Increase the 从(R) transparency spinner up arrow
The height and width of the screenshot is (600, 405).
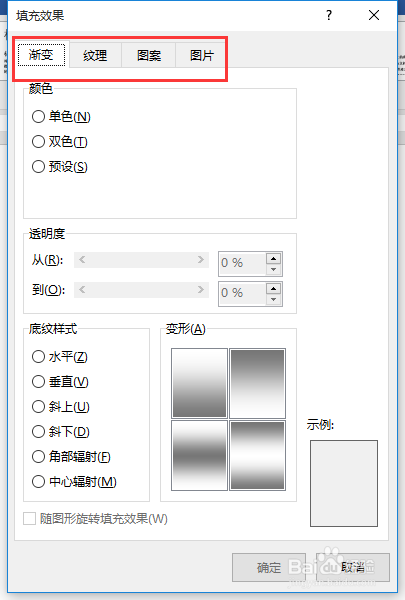273,259
